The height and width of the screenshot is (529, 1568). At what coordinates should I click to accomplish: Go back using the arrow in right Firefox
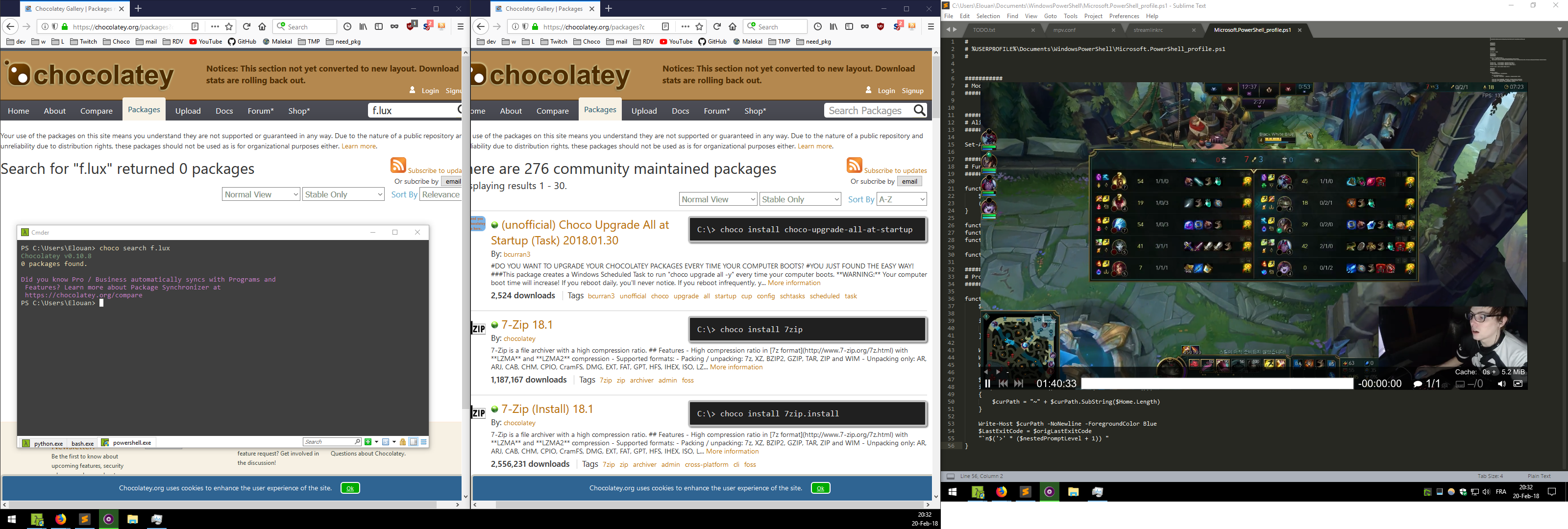click(x=481, y=27)
